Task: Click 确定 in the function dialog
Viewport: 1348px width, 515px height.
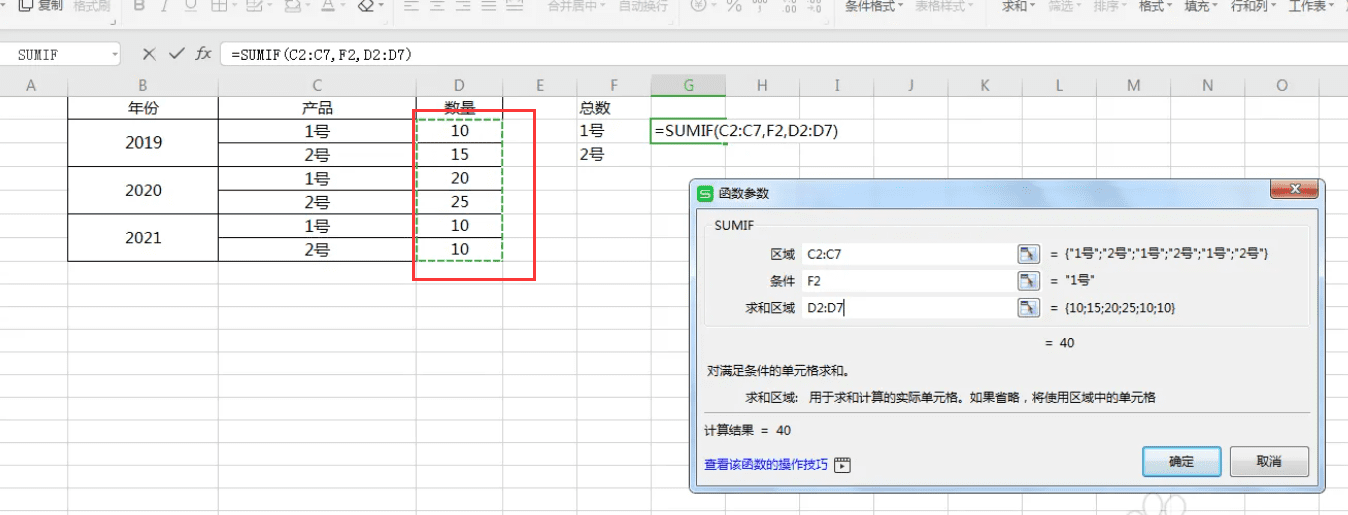Action: [x=1181, y=462]
